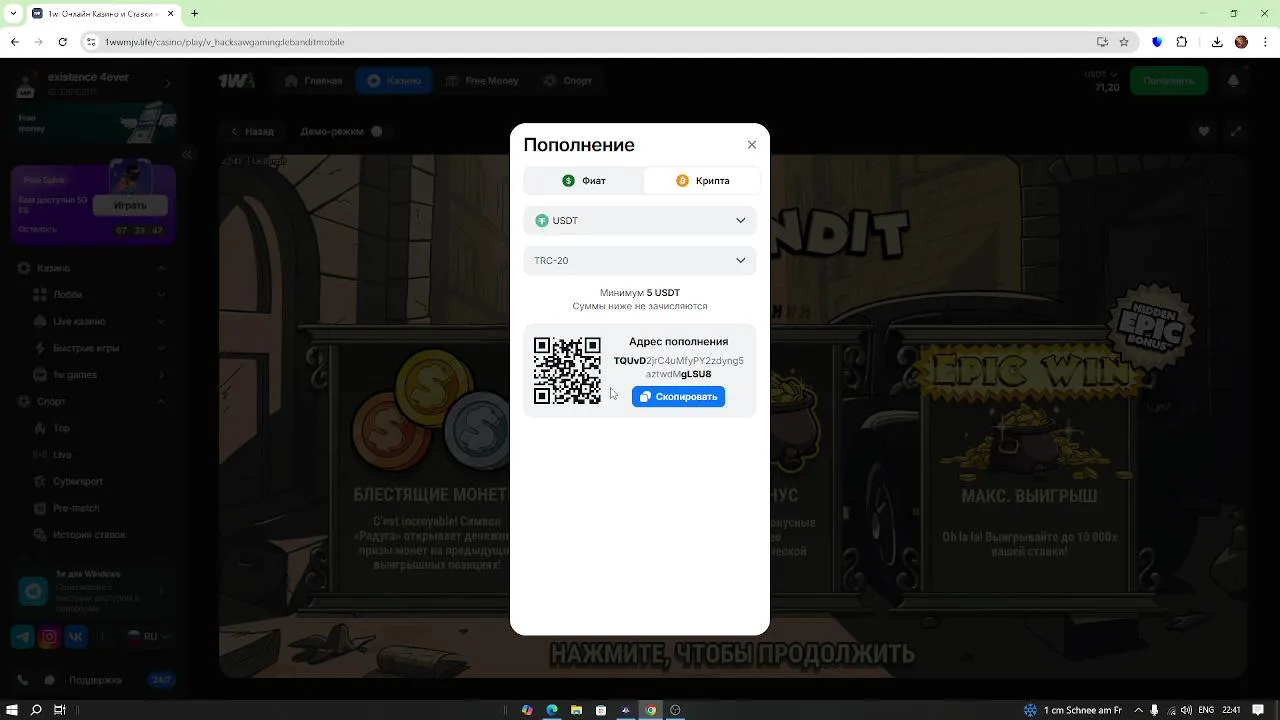Click the green Пополнить button
The height and width of the screenshot is (720, 1280).
point(1169,81)
